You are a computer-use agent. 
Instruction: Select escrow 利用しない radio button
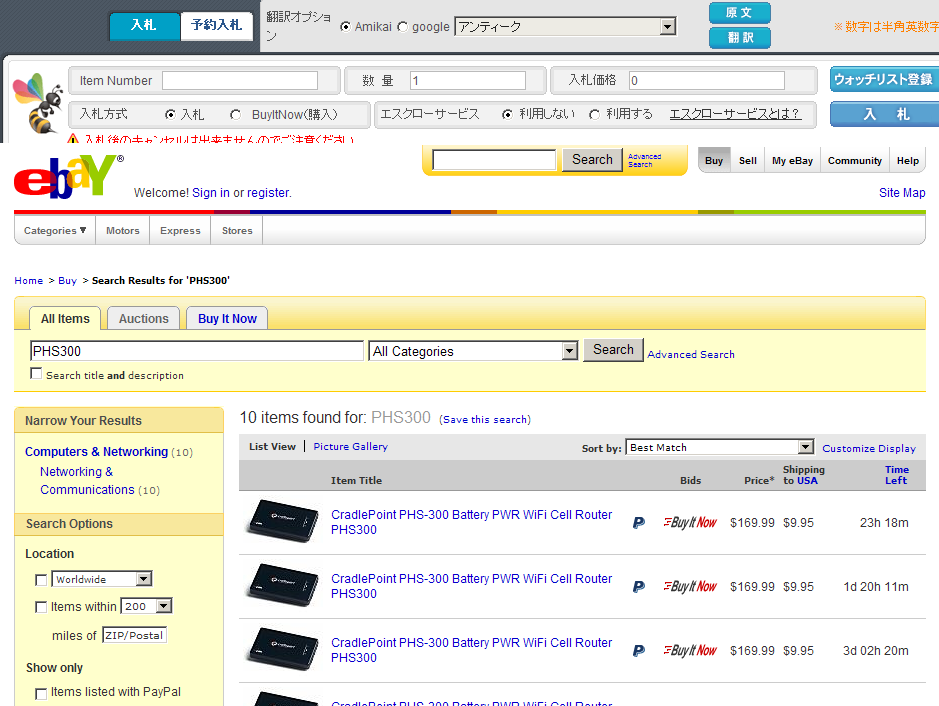(x=507, y=114)
